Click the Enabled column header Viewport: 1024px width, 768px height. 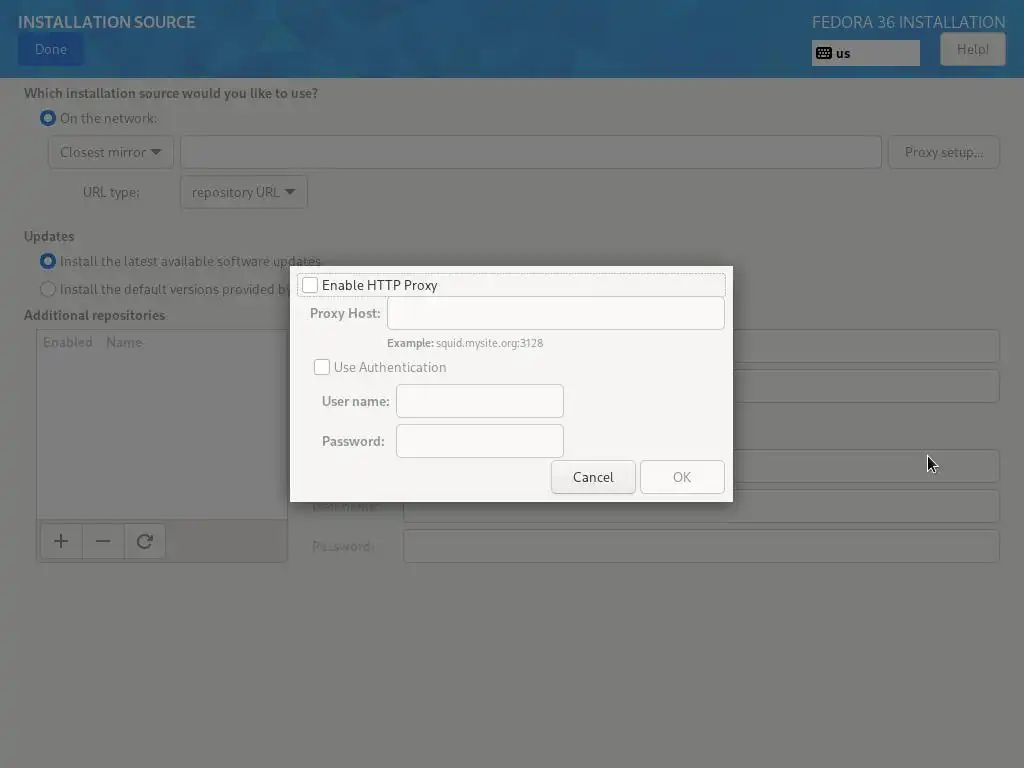click(x=67, y=342)
